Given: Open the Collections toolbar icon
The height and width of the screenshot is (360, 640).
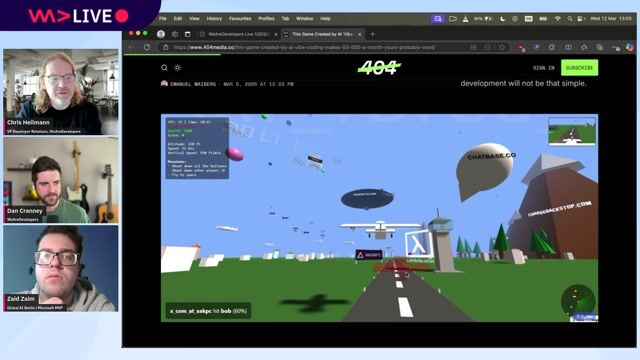Looking at the screenshot, I should 600,47.
